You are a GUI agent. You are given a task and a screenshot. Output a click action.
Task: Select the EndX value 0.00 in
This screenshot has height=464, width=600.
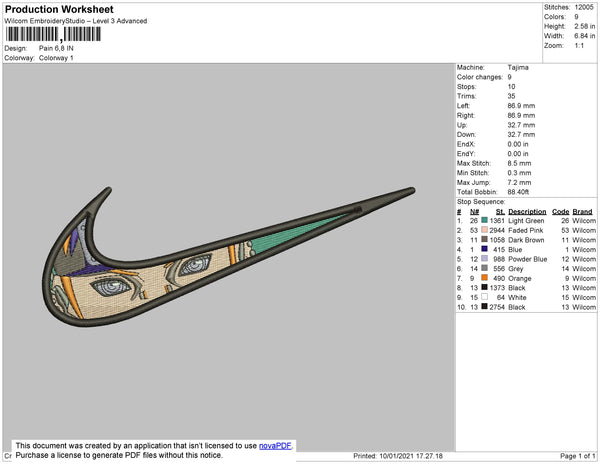click(x=518, y=144)
